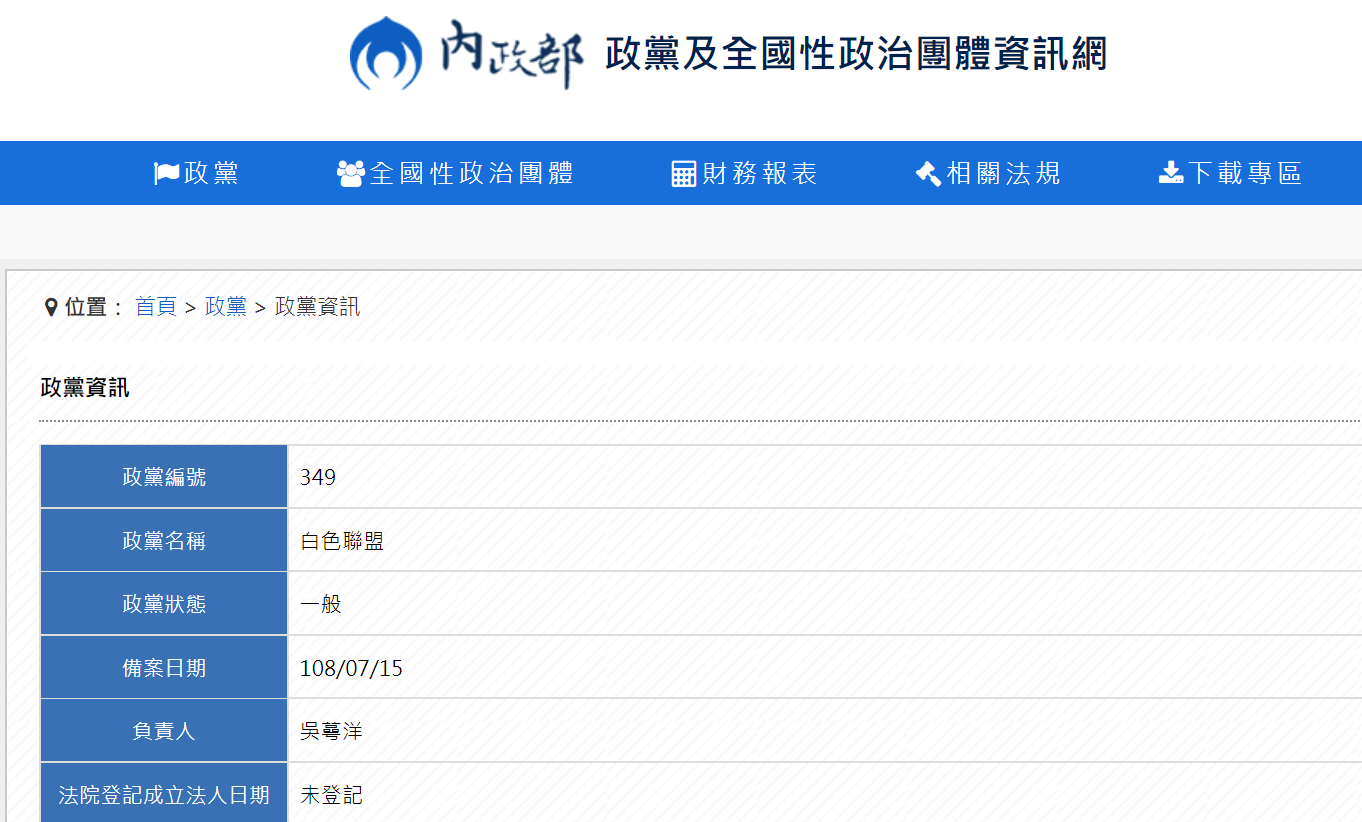This screenshot has width=1362, height=822.
Task: Click the gavel icon beside 相關法規
Action: click(928, 174)
